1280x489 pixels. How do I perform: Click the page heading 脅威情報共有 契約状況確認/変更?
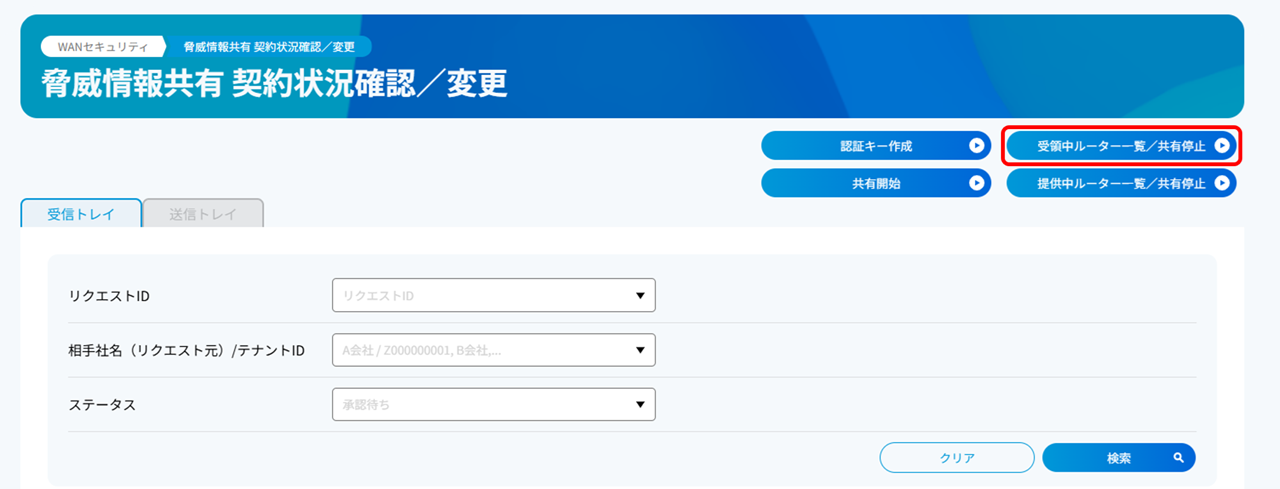pos(275,83)
